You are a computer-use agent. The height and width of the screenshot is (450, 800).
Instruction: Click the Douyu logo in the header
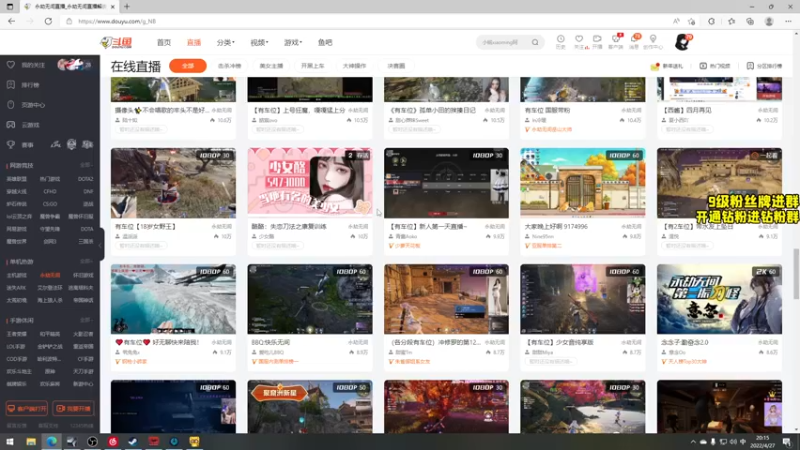click(x=116, y=42)
